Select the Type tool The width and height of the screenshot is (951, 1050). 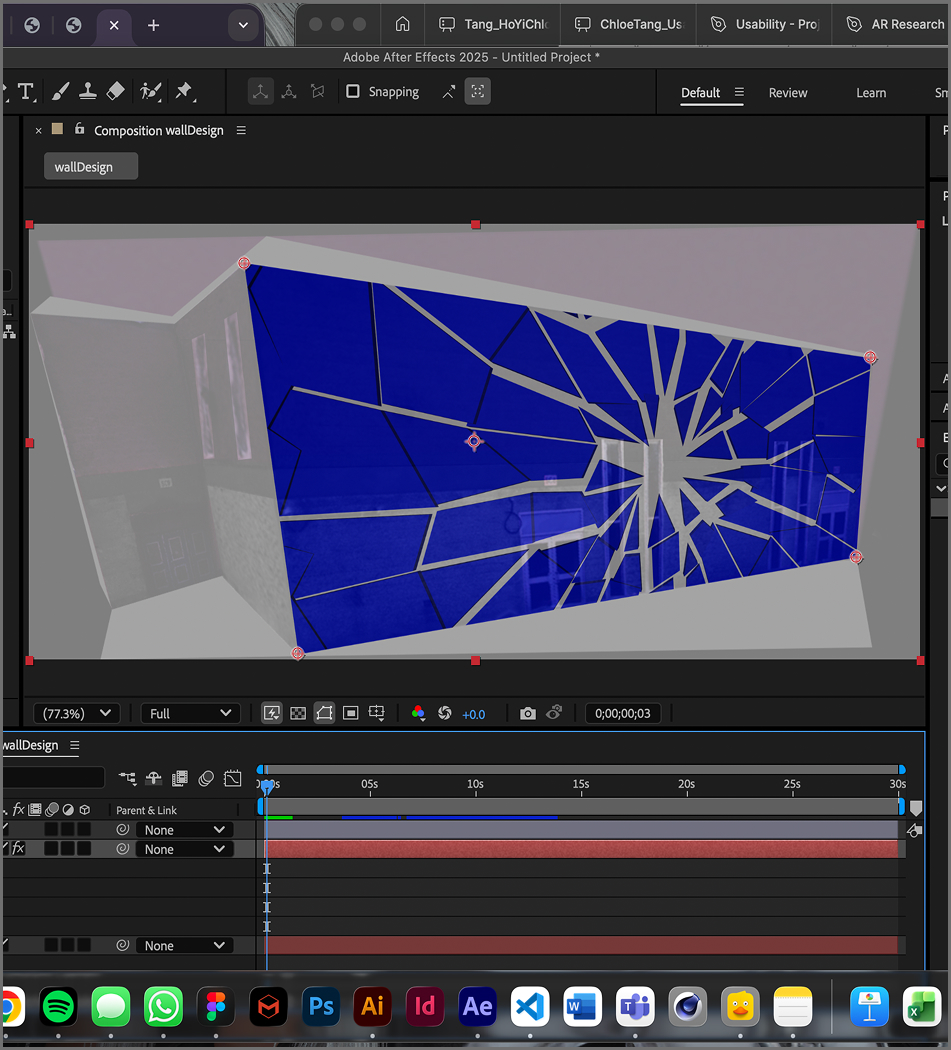click(26, 91)
